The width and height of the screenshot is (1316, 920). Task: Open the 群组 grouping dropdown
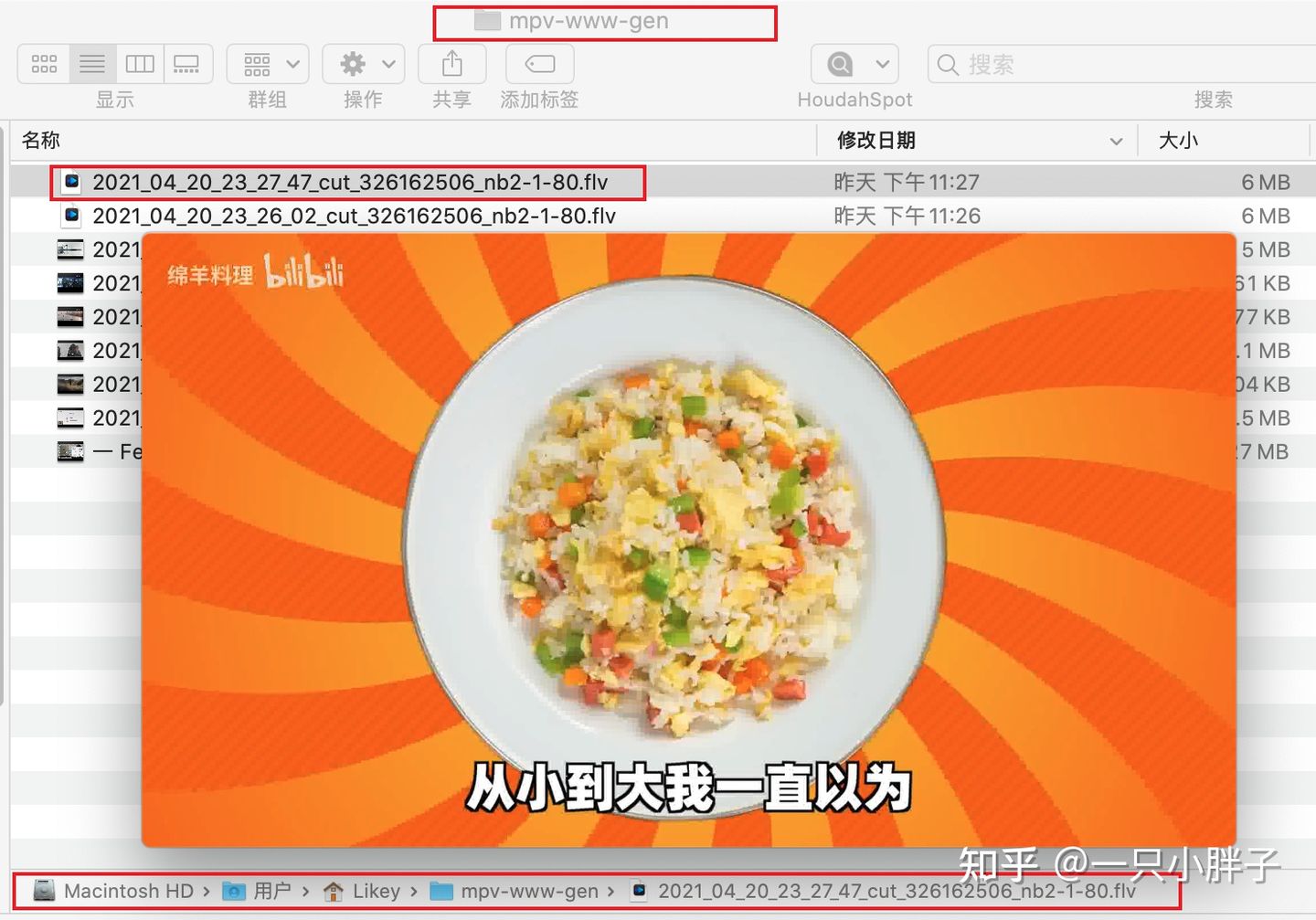click(266, 64)
